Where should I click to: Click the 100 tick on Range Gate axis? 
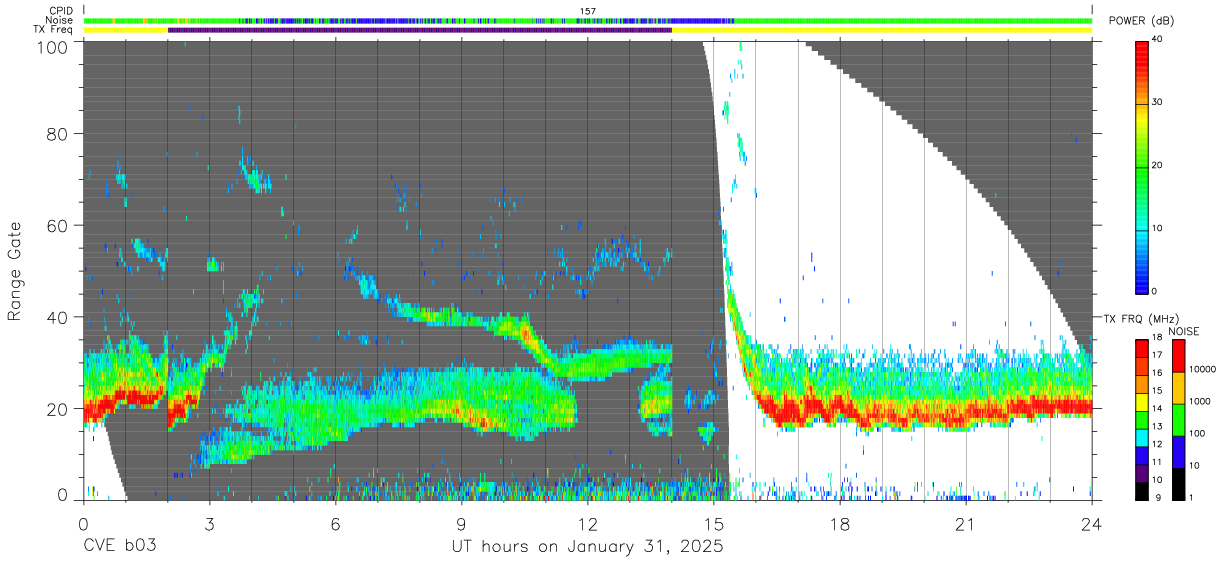coord(52,46)
